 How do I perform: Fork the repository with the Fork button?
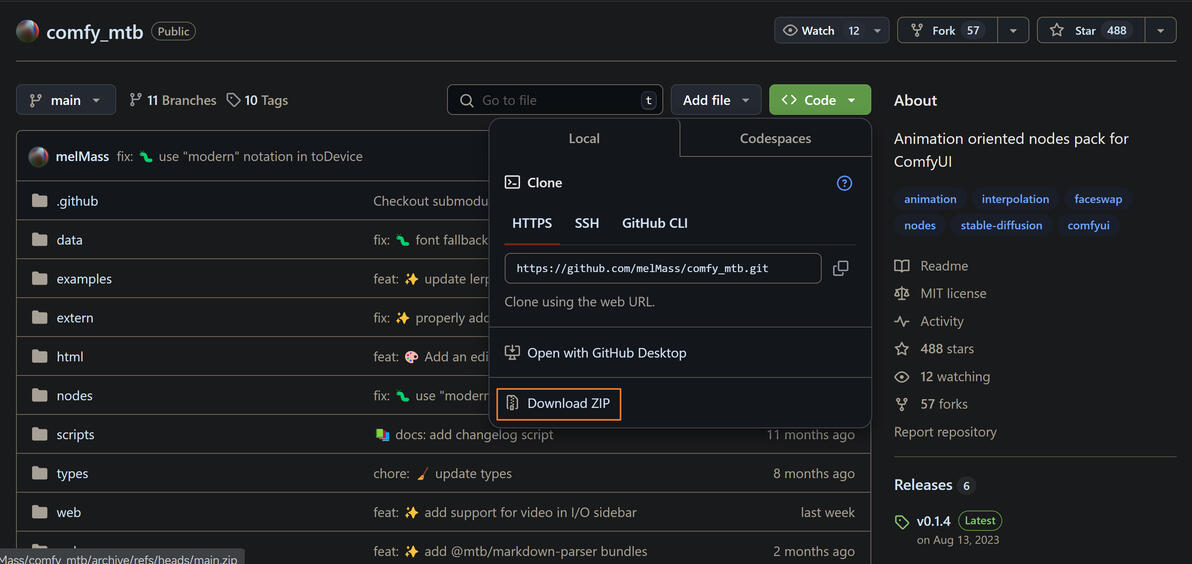coord(948,30)
